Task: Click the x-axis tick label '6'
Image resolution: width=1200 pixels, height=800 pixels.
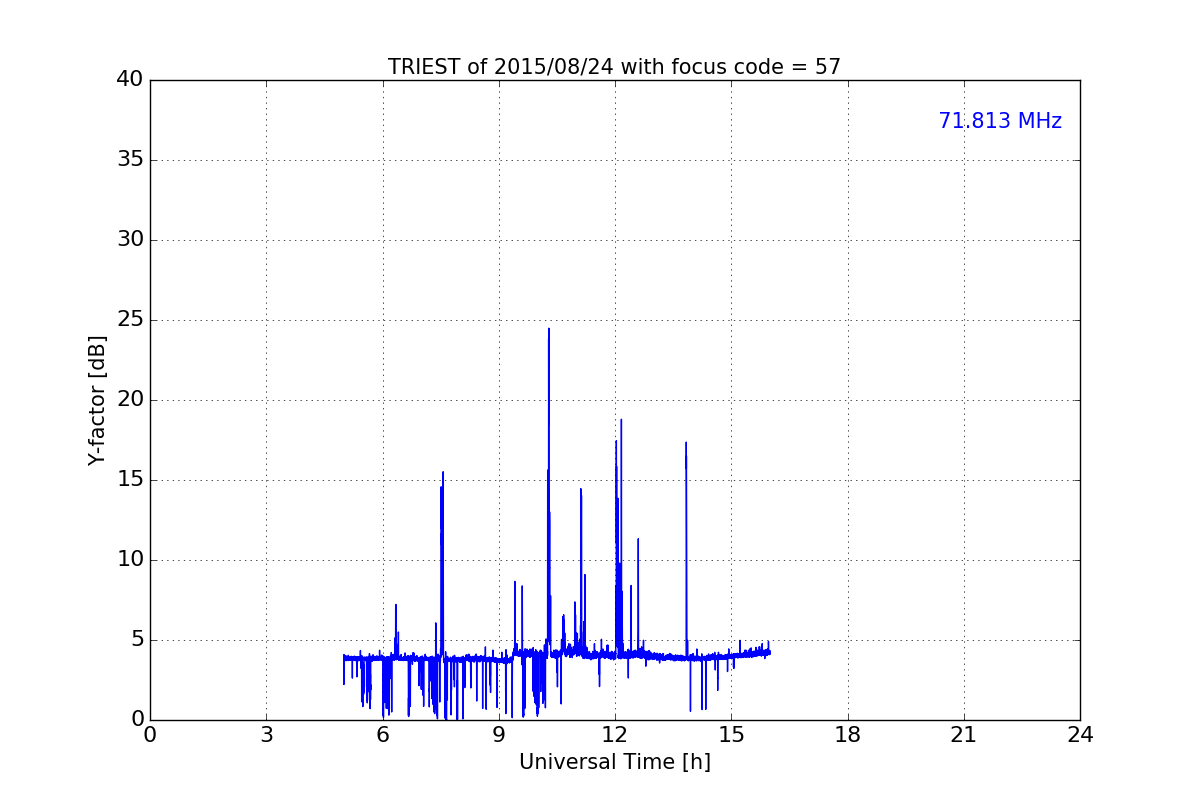Action: click(x=382, y=734)
